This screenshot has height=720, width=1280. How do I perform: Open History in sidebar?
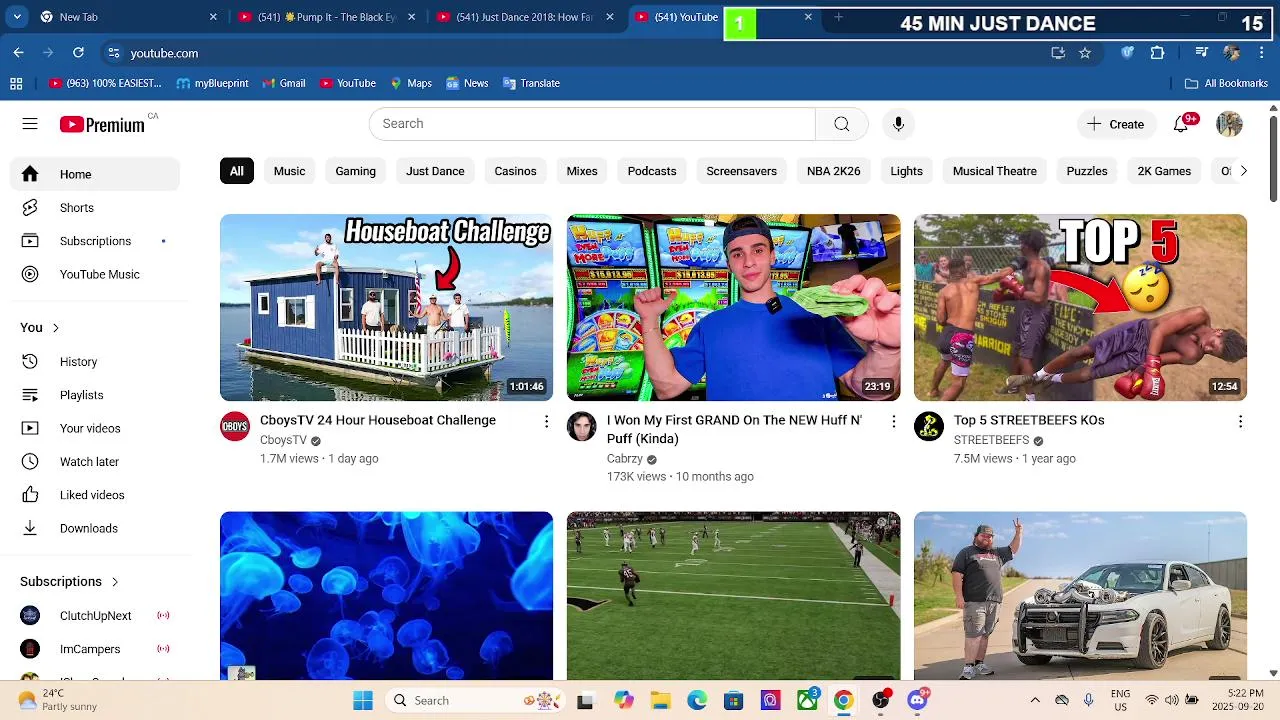[95, 362]
